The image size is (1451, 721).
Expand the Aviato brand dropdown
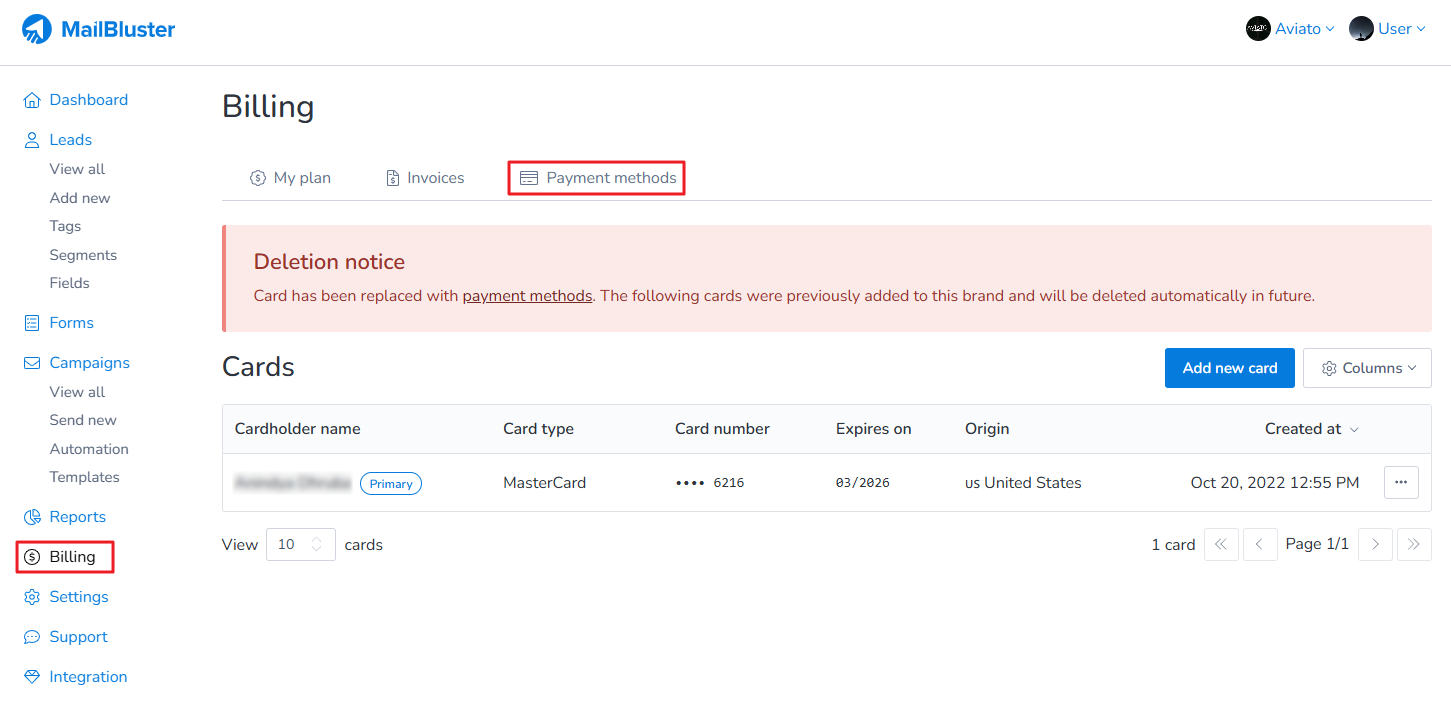coord(1290,29)
